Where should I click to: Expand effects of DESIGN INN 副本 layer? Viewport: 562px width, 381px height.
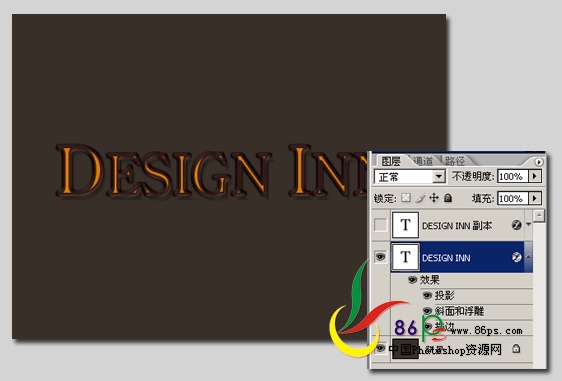point(529,225)
